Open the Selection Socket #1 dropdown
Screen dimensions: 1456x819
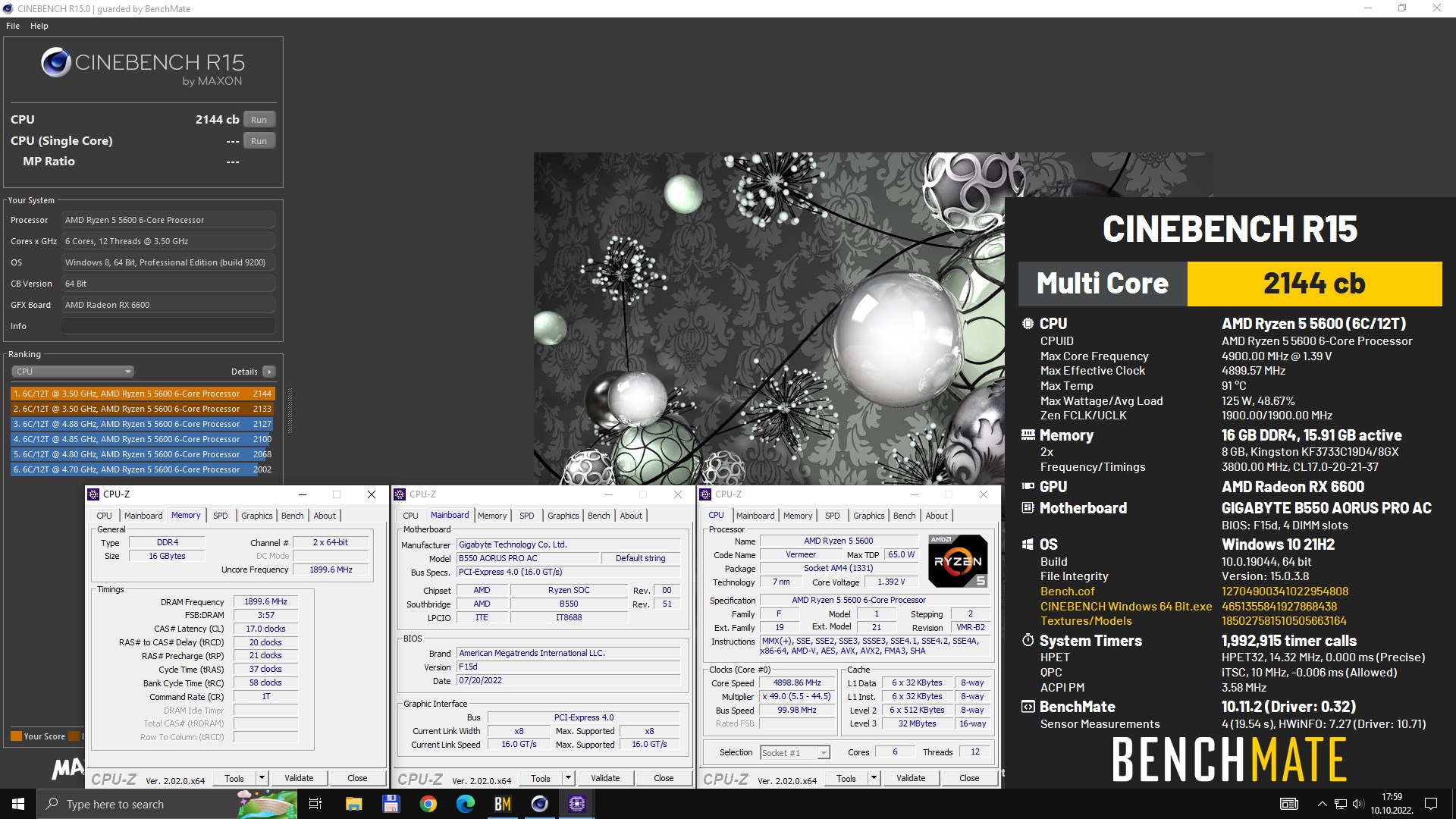click(x=795, y=752)
